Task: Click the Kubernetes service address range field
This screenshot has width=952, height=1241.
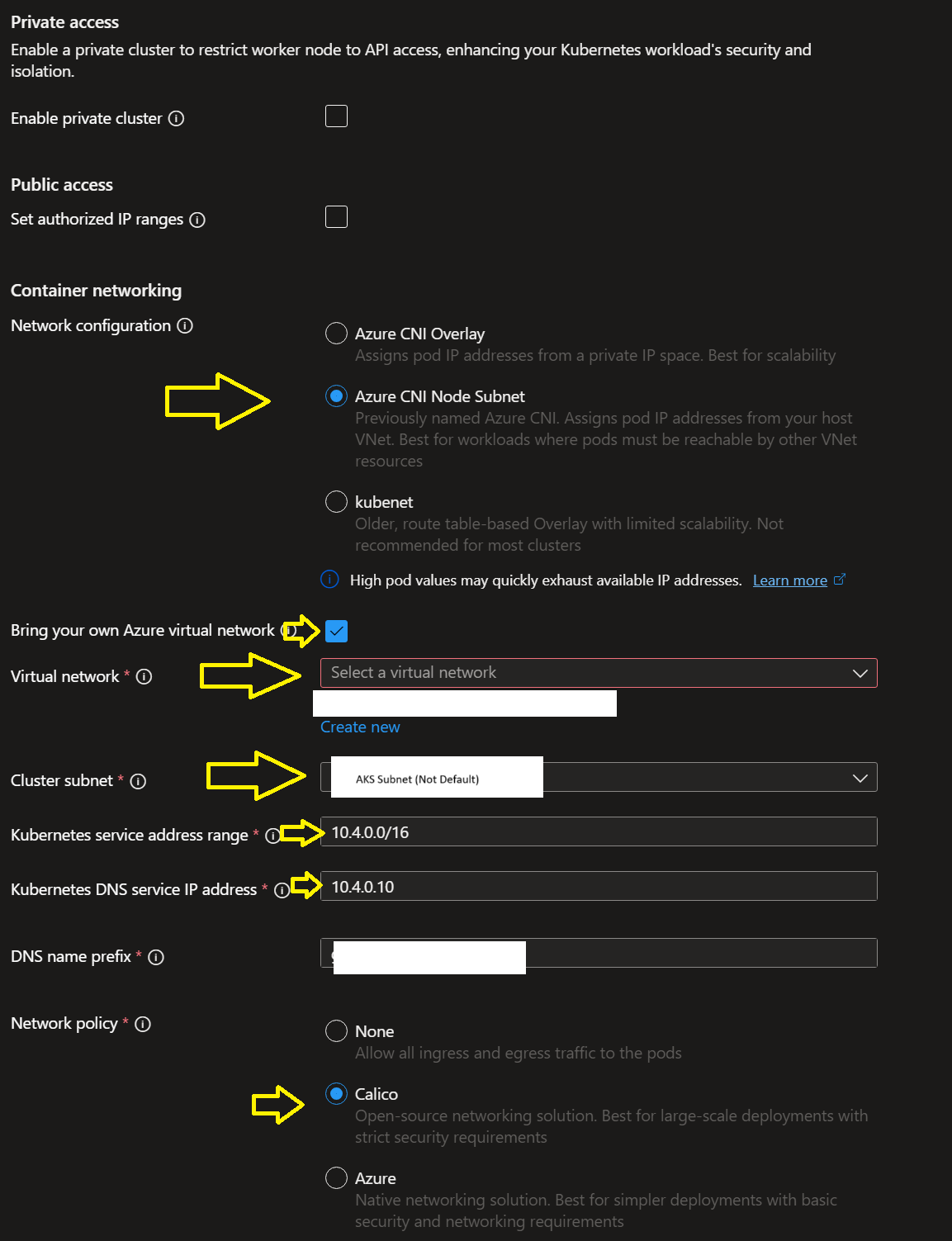Action: [x=598, y=832]
